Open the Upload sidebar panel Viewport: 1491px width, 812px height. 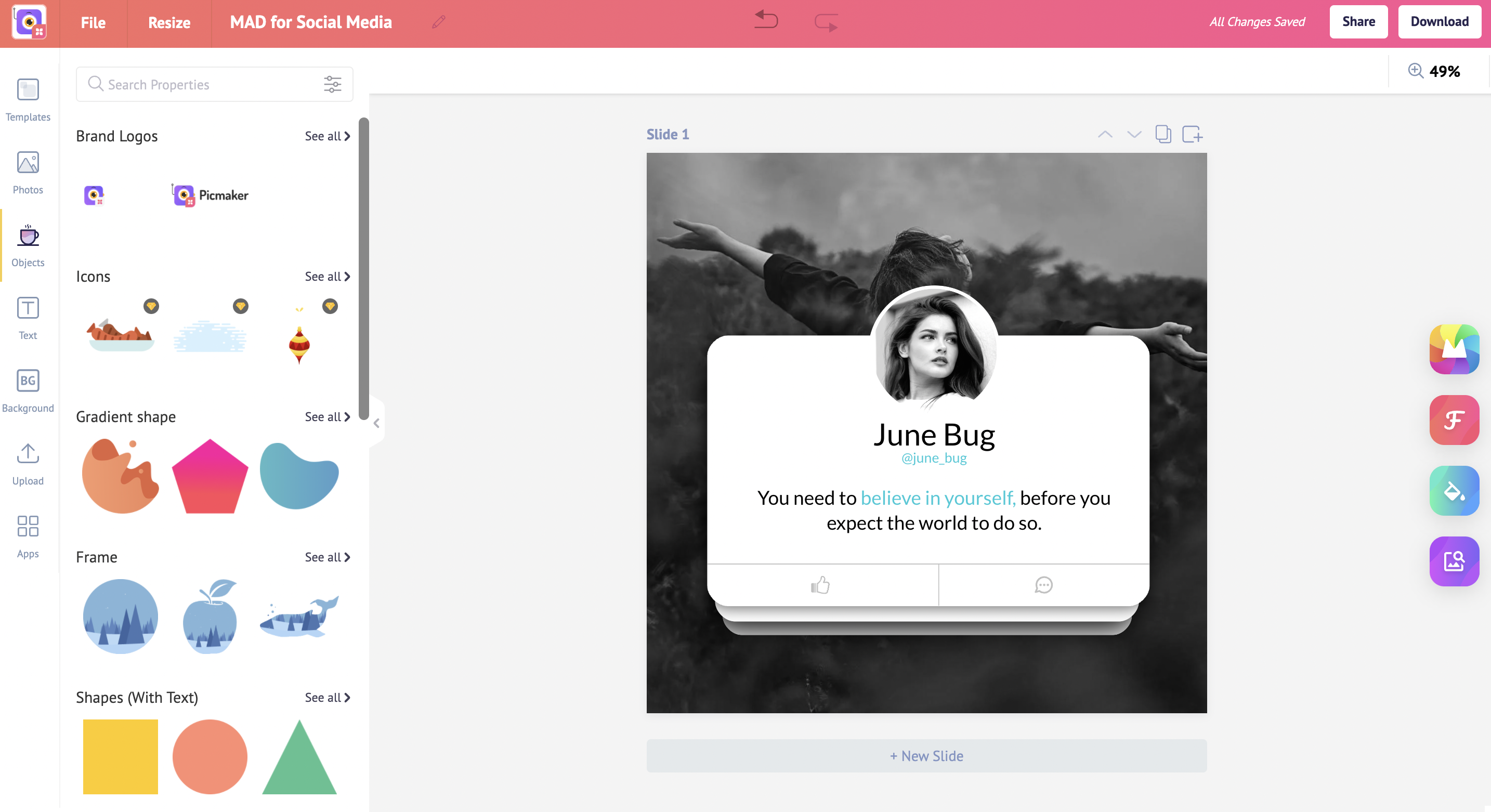(28, 465)
